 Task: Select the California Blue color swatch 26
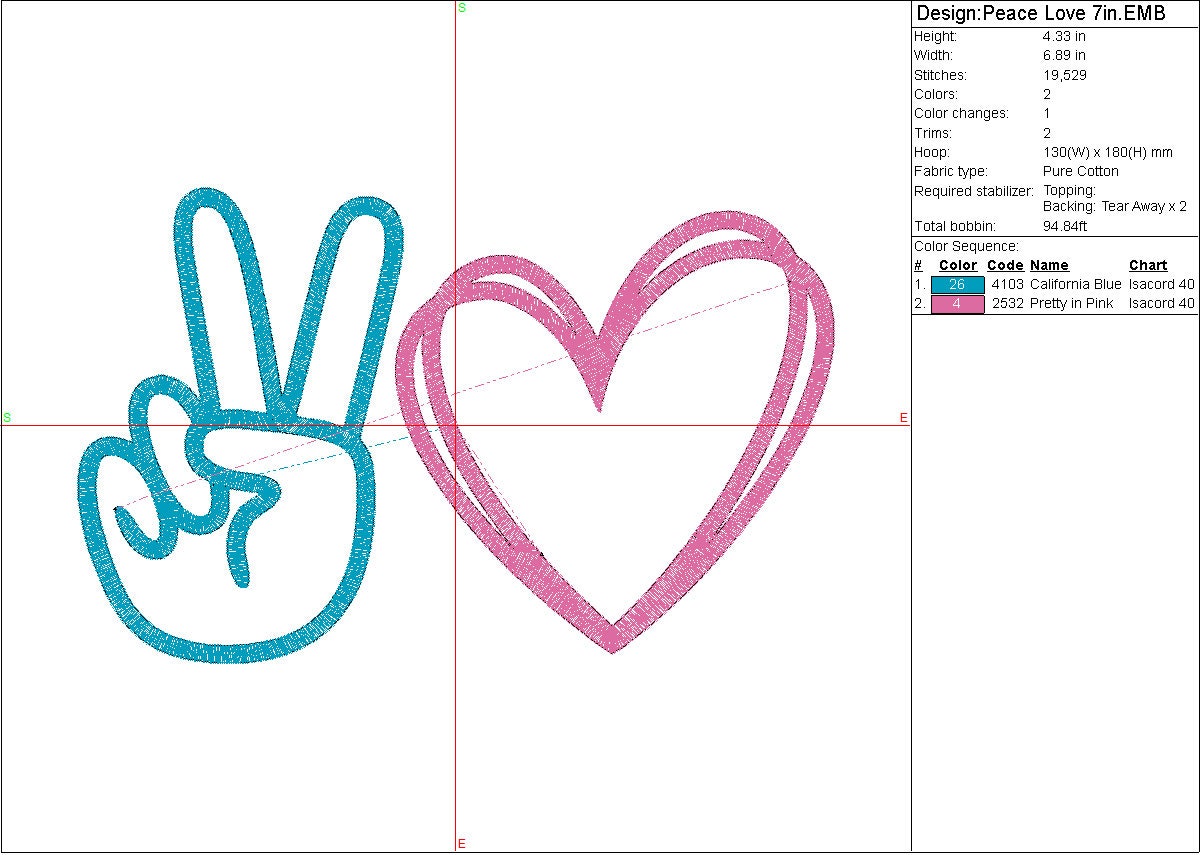pyautogui.click(x=957, y=285)
